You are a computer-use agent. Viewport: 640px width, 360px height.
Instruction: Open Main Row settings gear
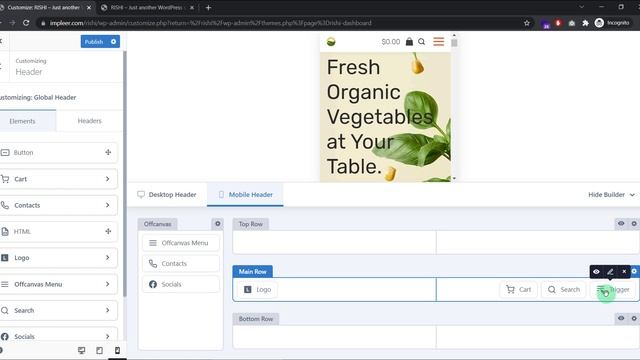coord(634,271)
